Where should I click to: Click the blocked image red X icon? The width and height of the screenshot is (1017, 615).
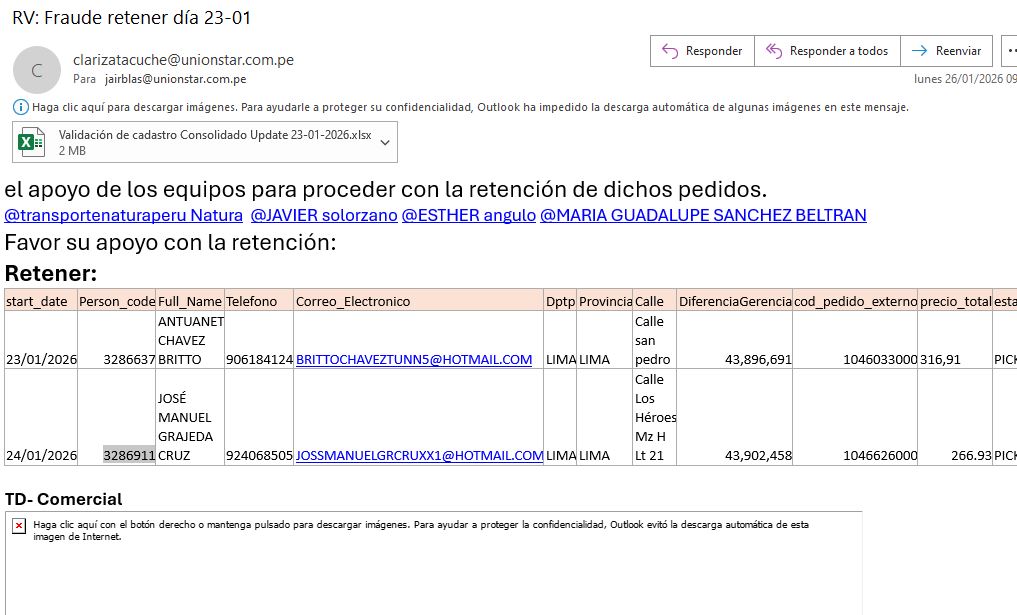[x=19, y=525]
